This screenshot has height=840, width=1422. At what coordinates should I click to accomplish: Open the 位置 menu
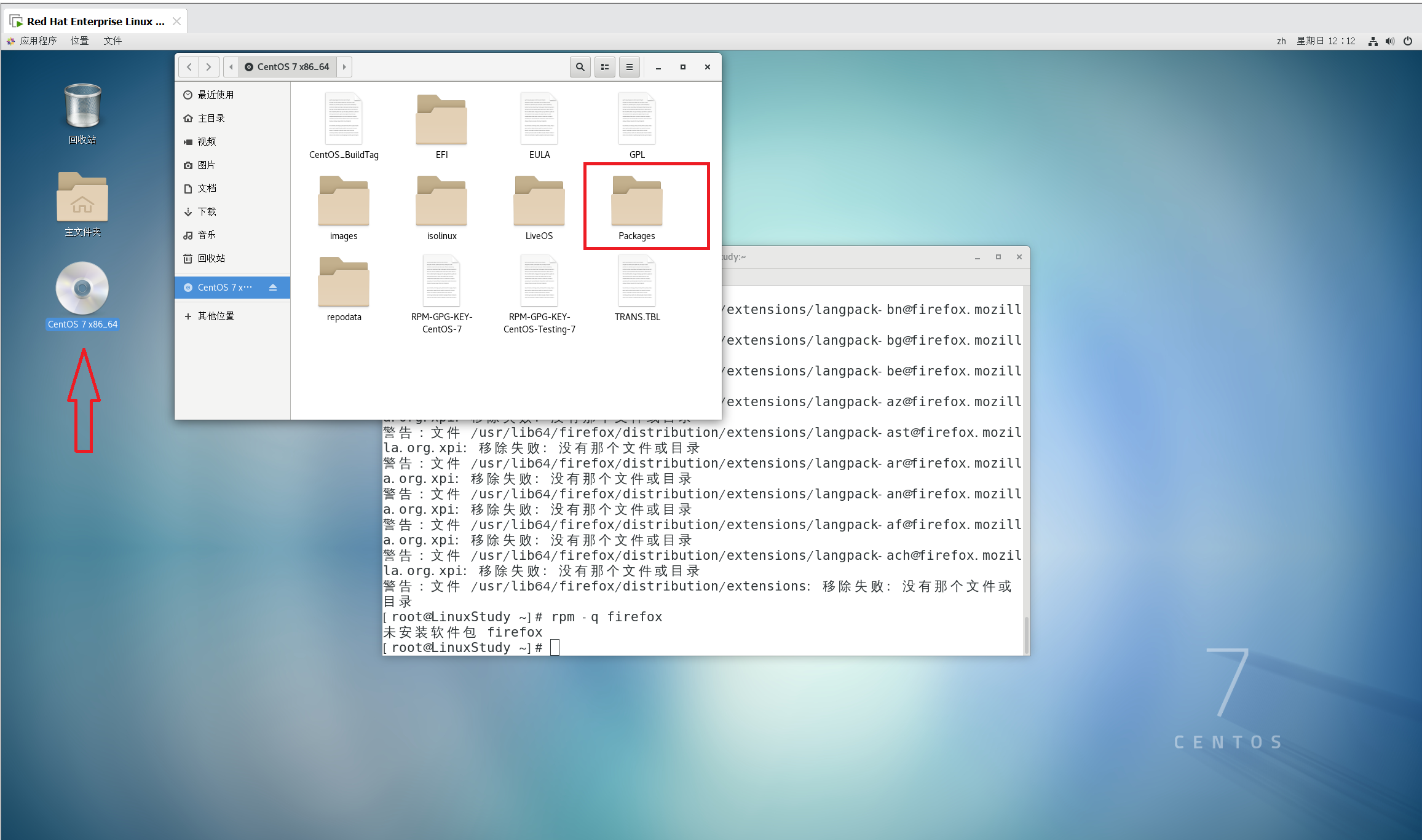click(79, 41)
